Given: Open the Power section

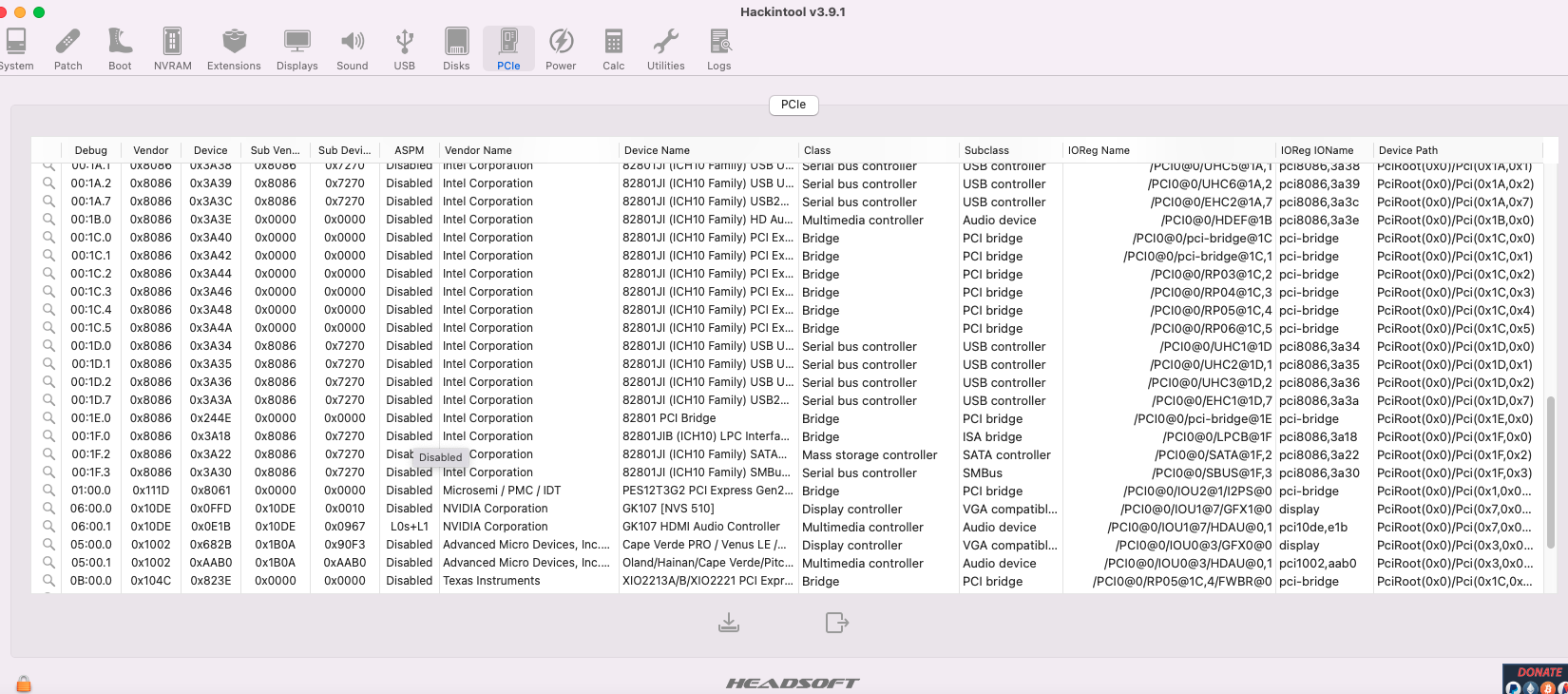Looking at the screenshot, I should pyautogui.click(x=561, y=49).
